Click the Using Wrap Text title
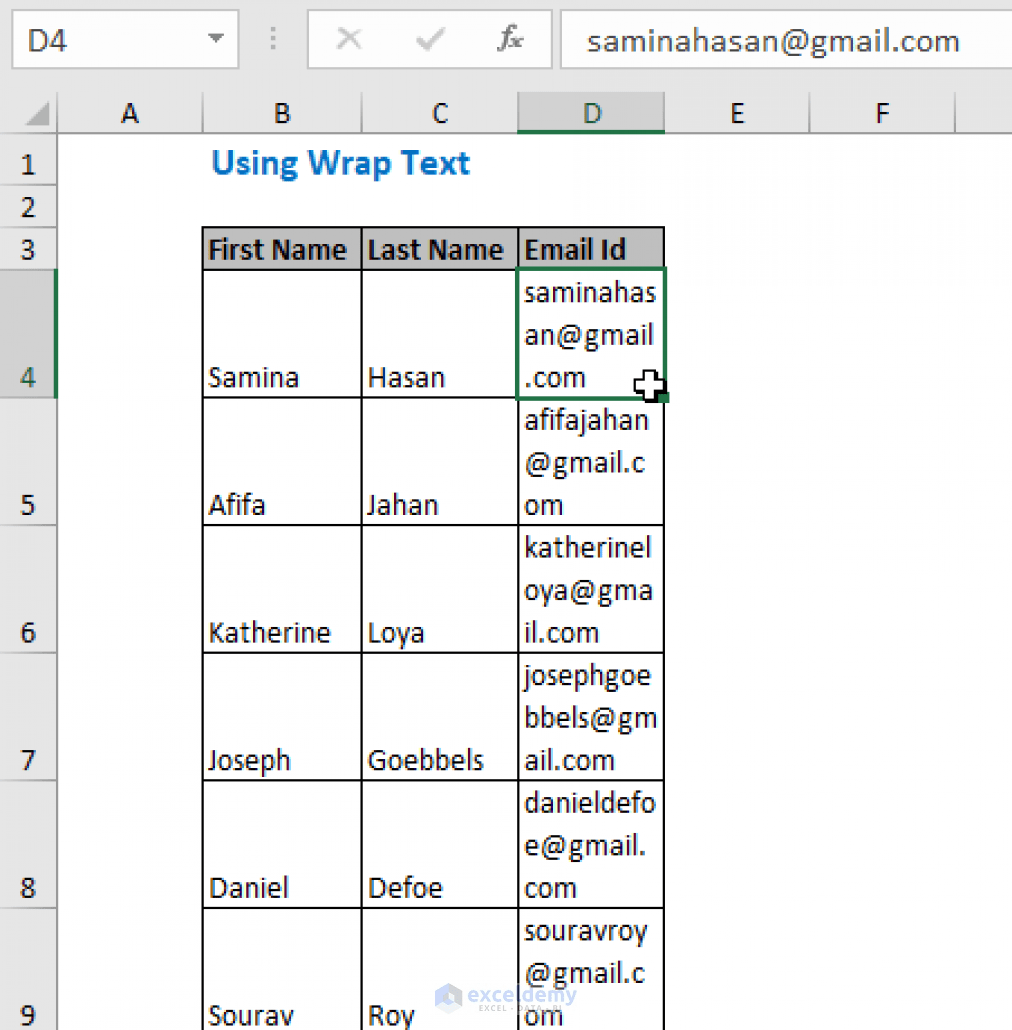 [340, 163]
